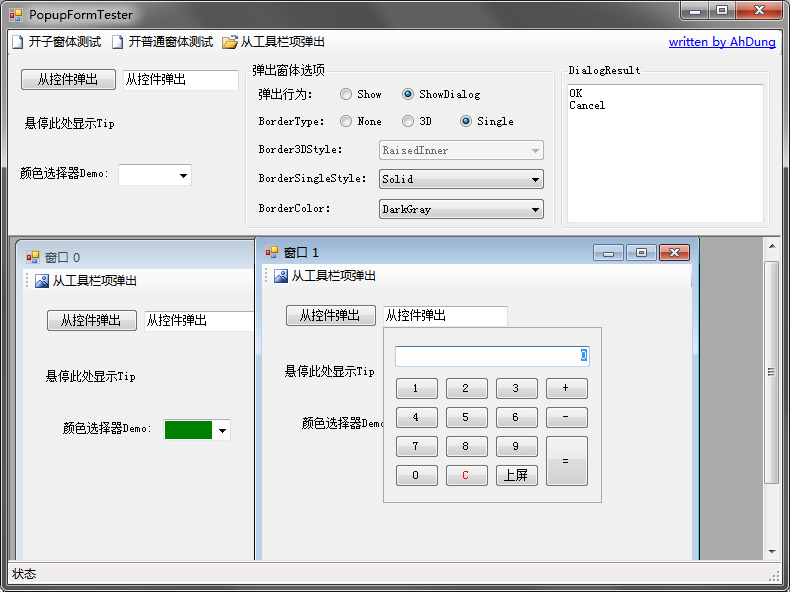Screen dimensions: 790x592
Task: Click the calculator equals key
Action: coord(566,461)
